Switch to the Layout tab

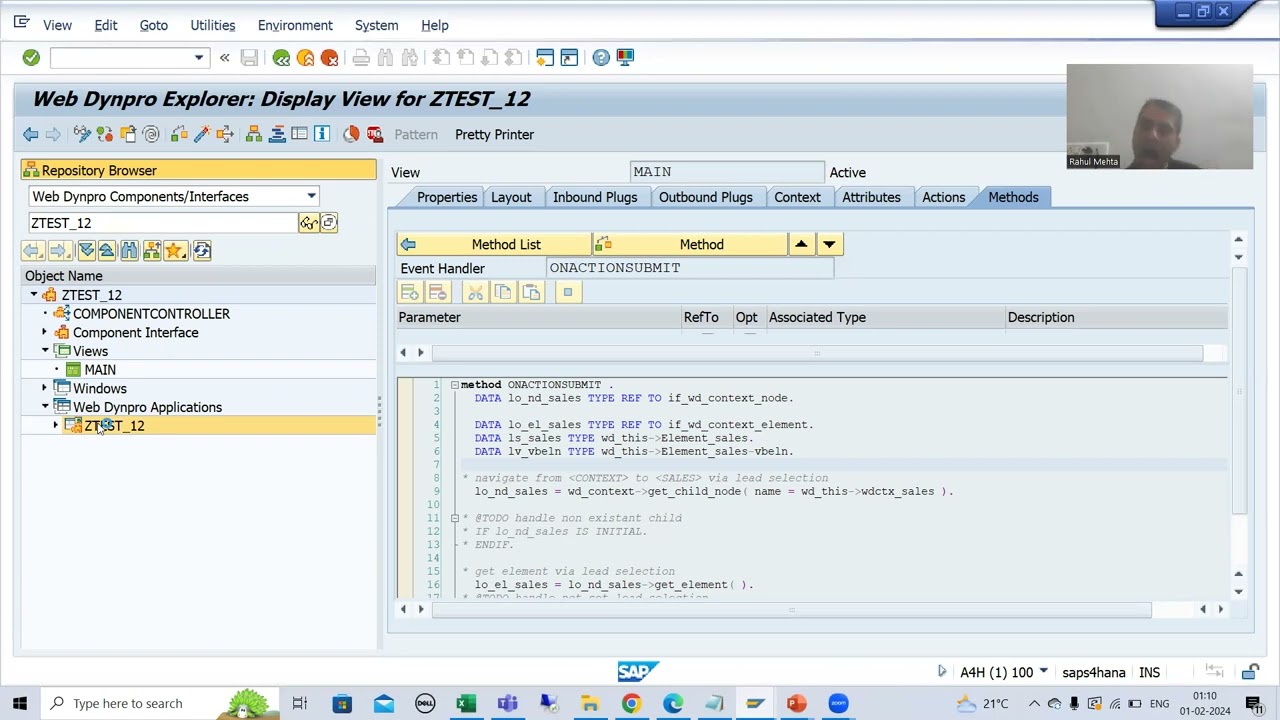point(511,197)
